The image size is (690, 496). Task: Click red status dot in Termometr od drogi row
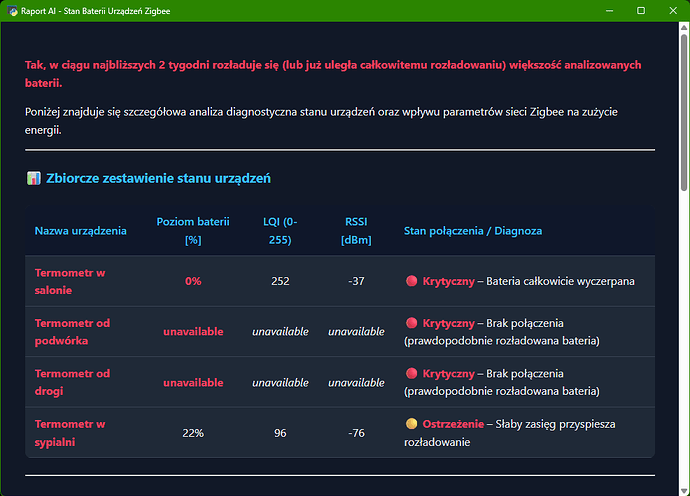coord(411,373)
